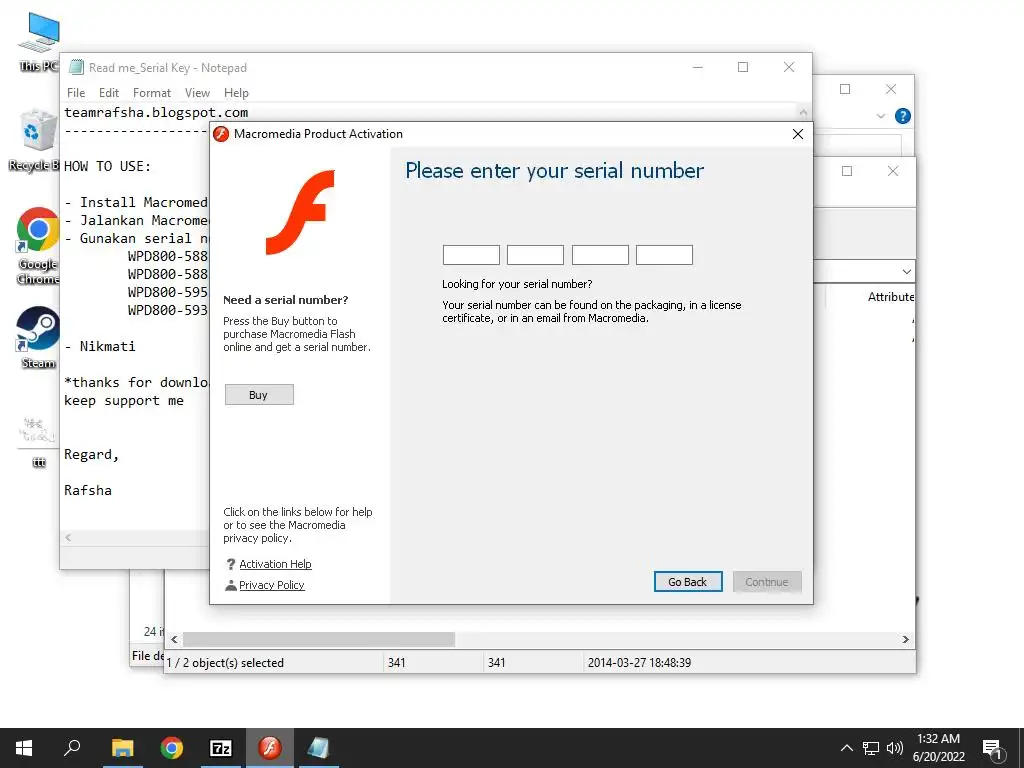The image size is (1024, 768).
Task: Close the Notepad window
Action: click(x=789, y=67)
